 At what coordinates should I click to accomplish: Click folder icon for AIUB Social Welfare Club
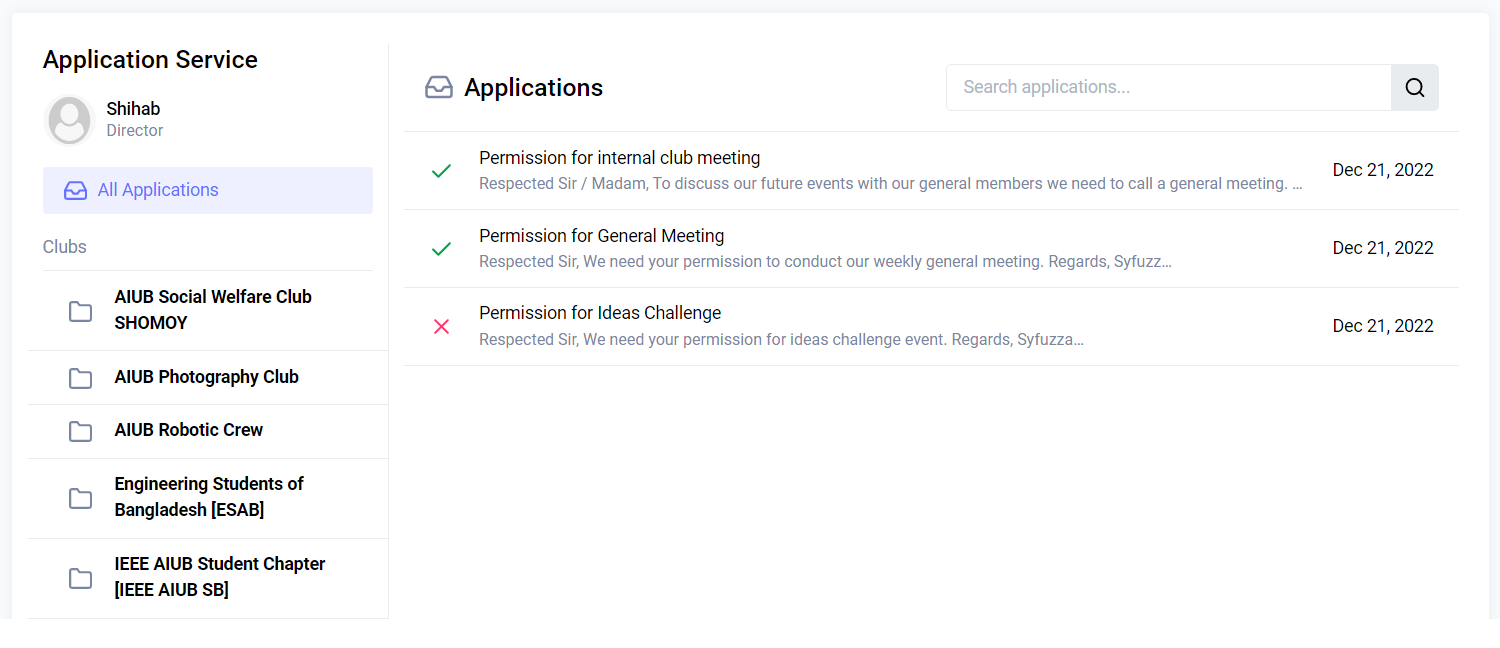click(81, 311)
